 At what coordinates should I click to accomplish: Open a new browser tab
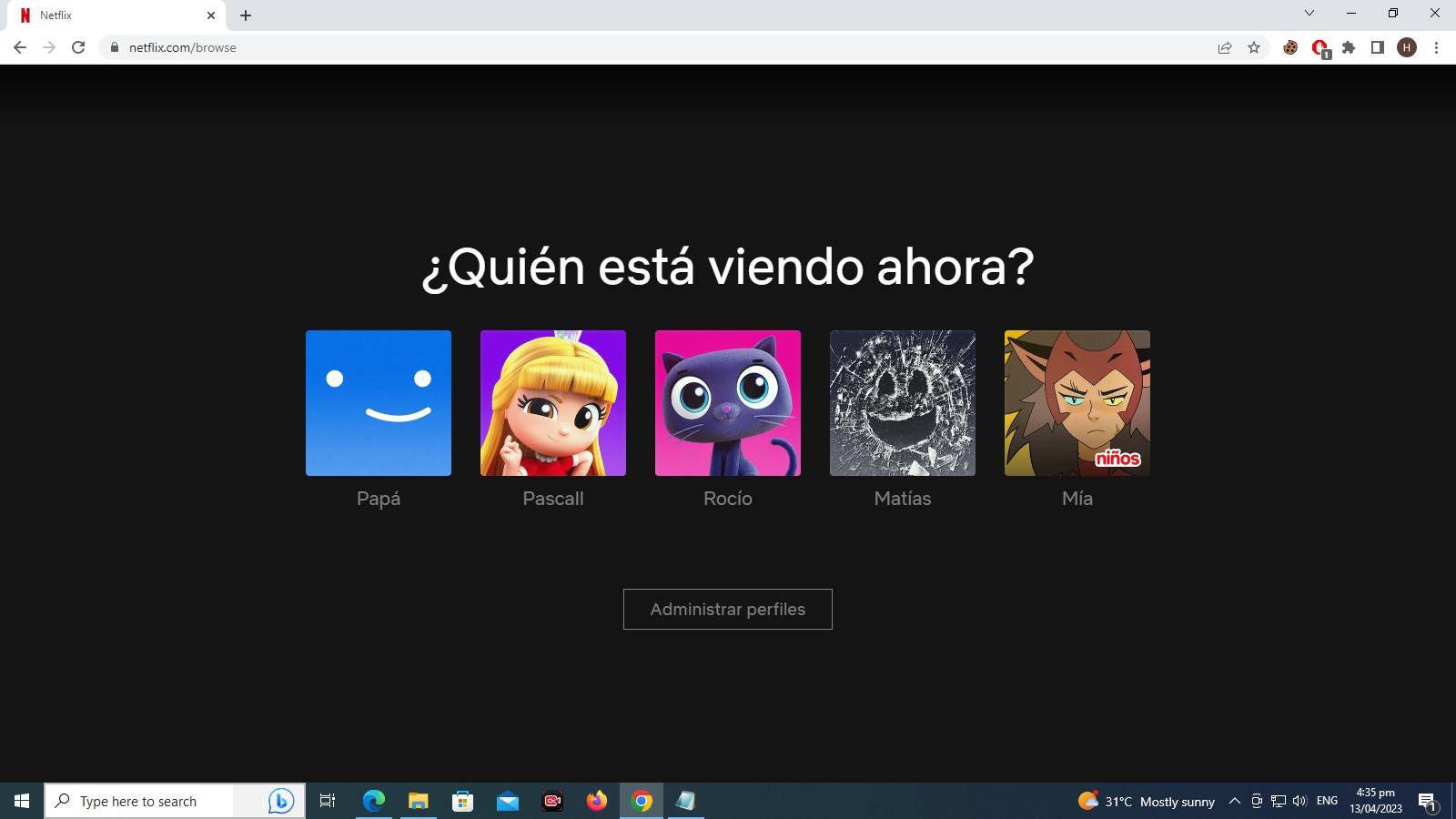(246, 15)
